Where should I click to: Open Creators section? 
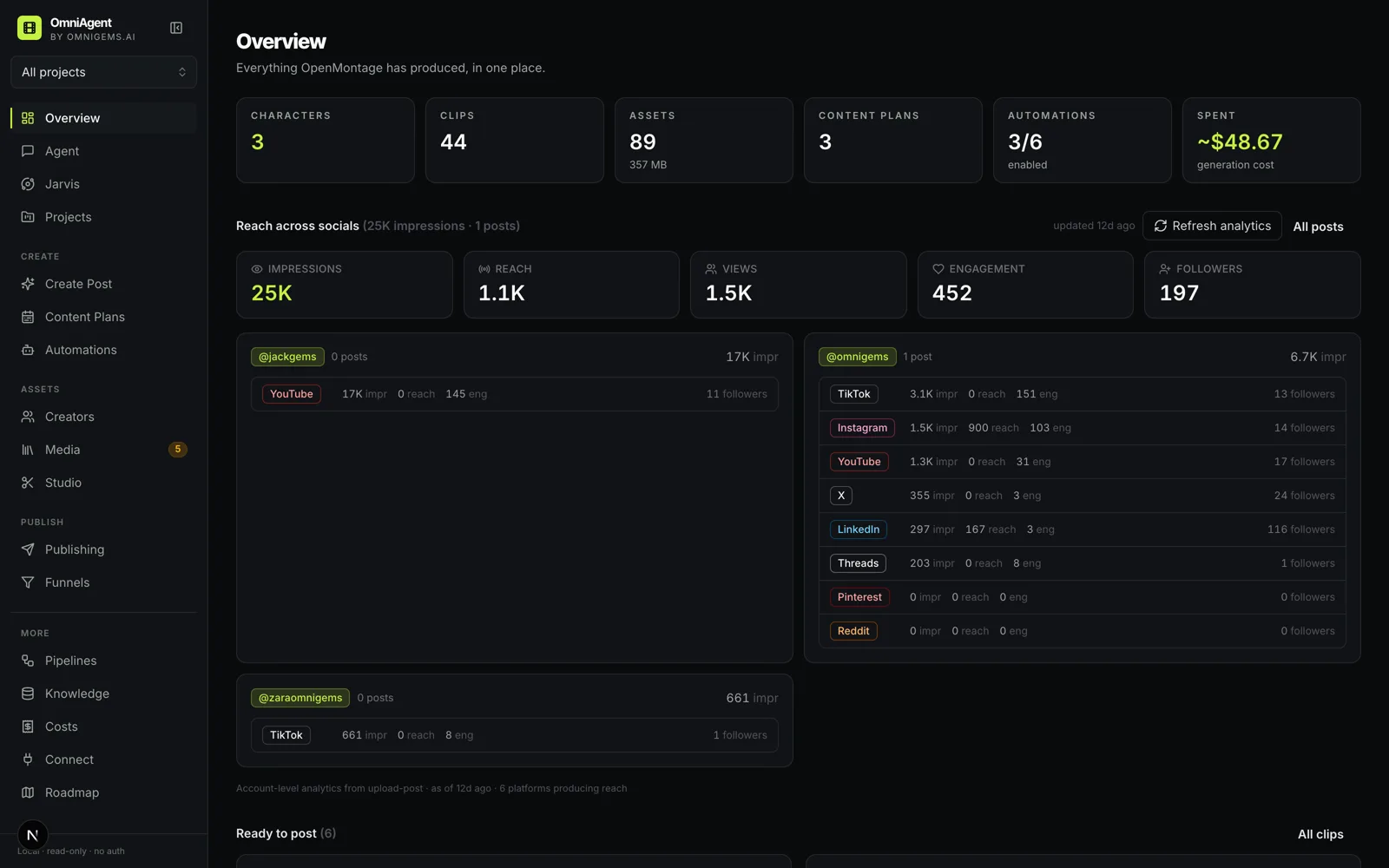point(103,417)
